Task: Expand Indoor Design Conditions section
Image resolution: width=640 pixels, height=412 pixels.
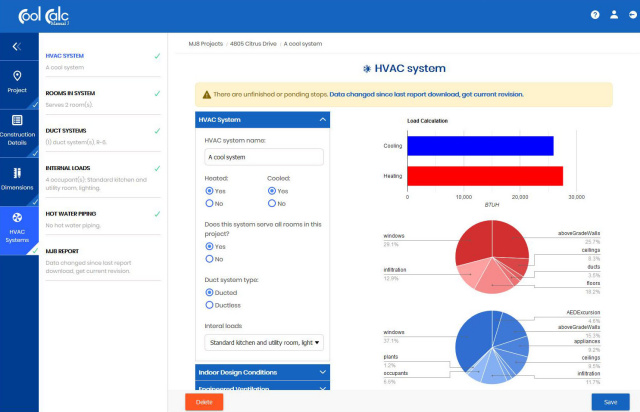Action: 262,372
